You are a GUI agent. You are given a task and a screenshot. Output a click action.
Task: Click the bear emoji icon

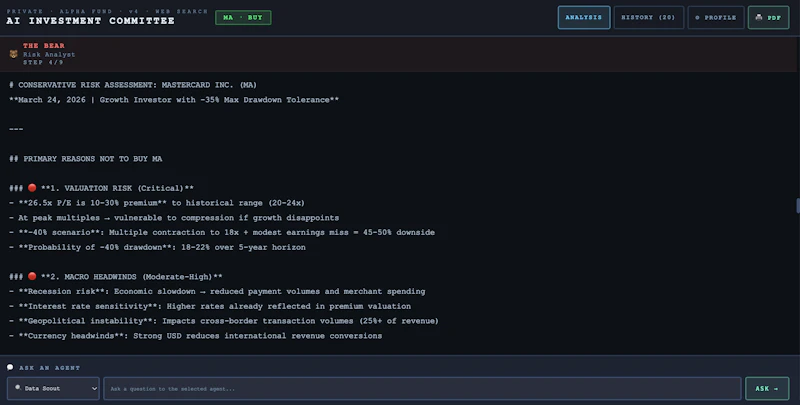coord(14,54)
